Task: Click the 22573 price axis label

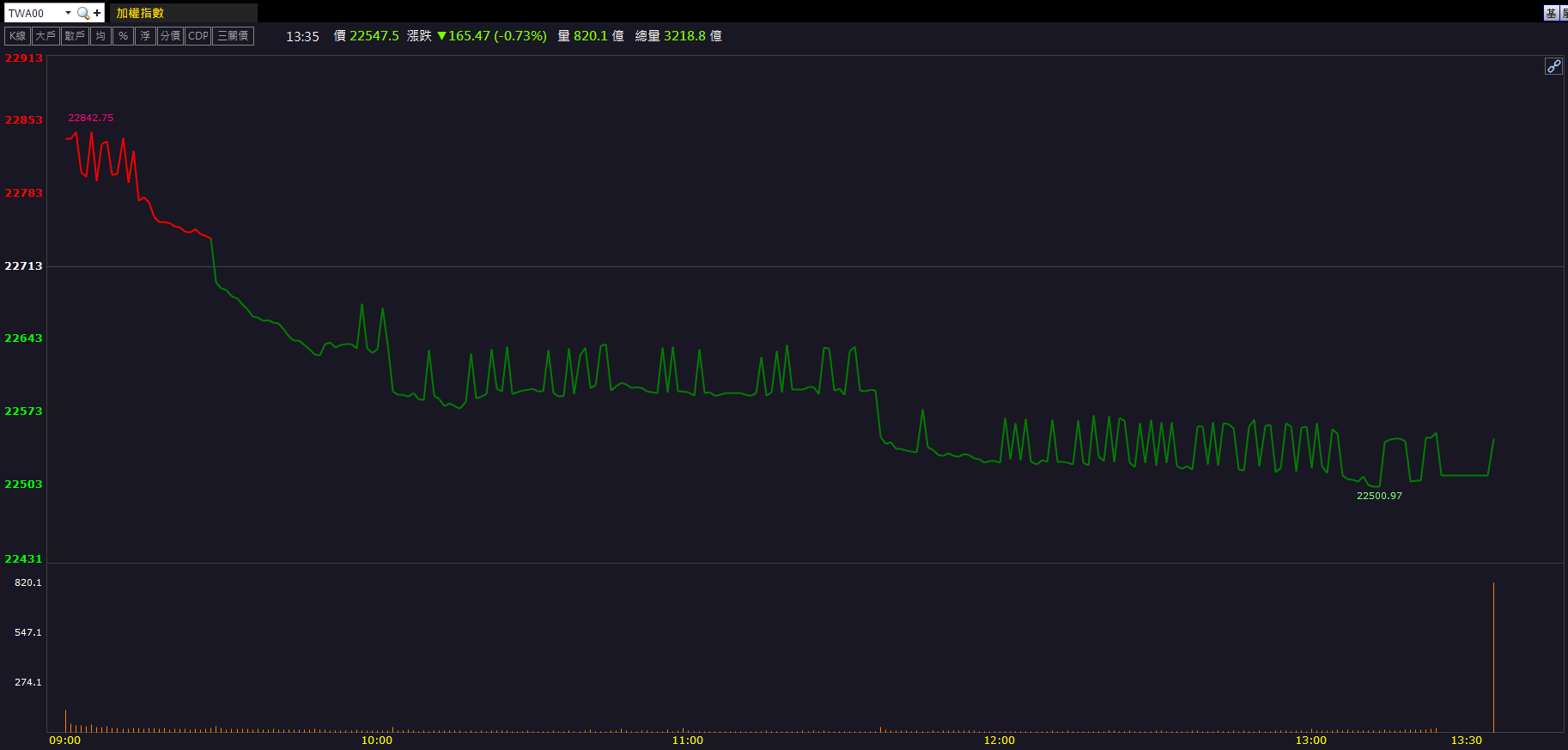Action: (23, 411)
